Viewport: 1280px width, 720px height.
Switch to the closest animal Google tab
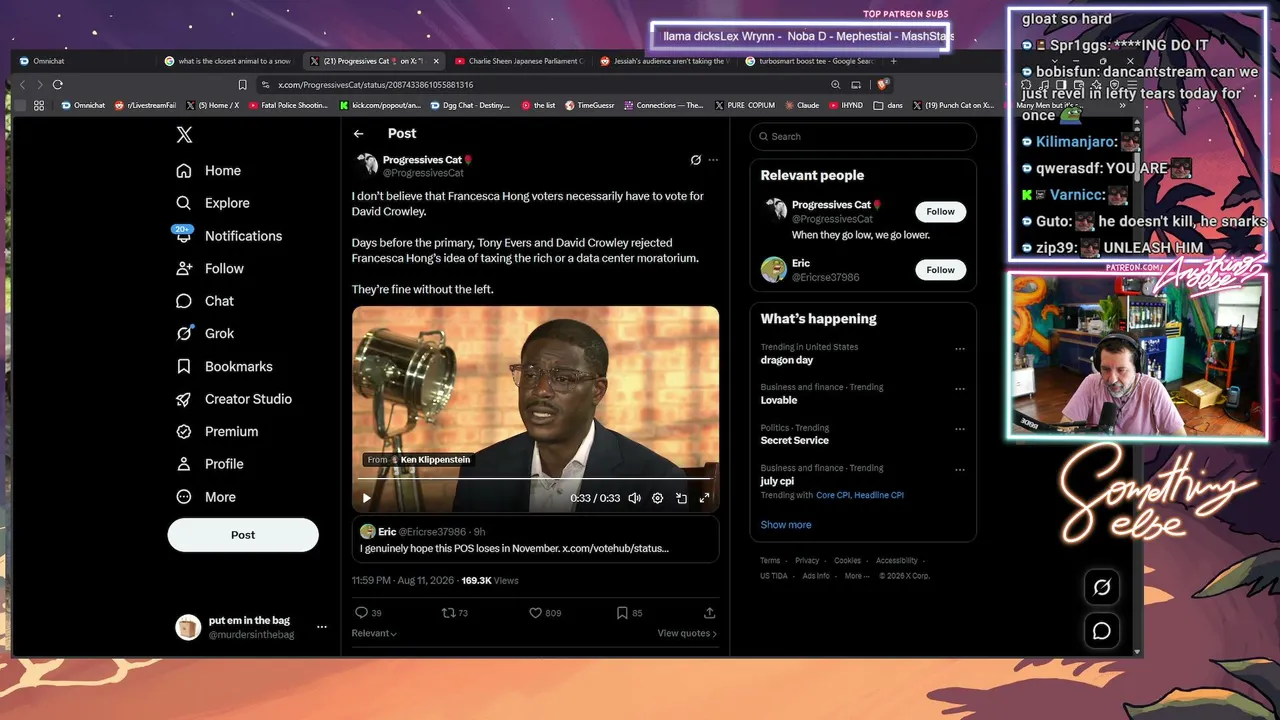[230, 61]
